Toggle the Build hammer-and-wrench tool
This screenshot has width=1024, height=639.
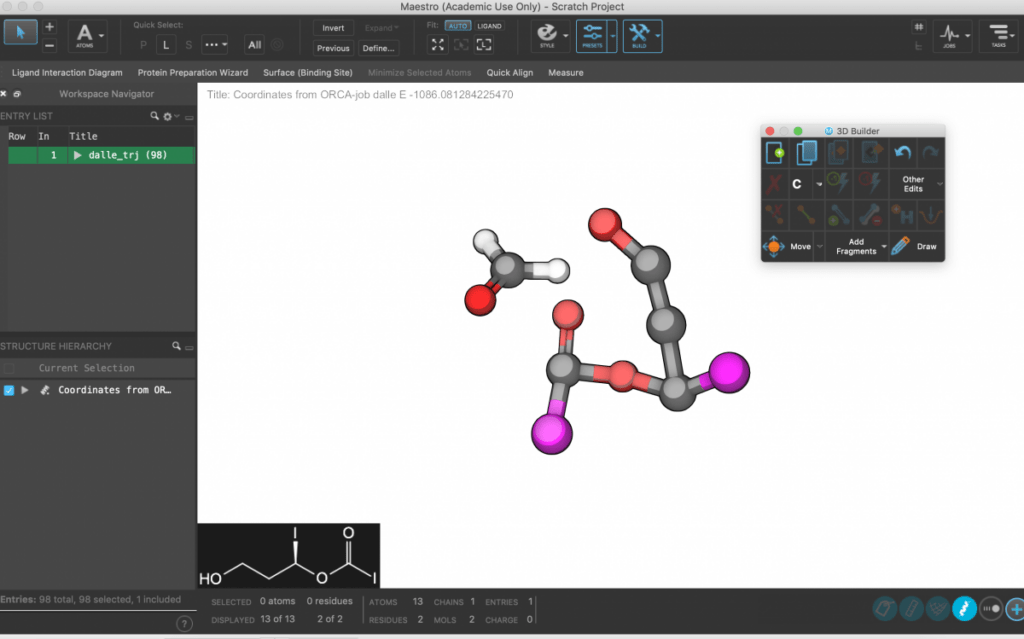(x=639, y=35)
